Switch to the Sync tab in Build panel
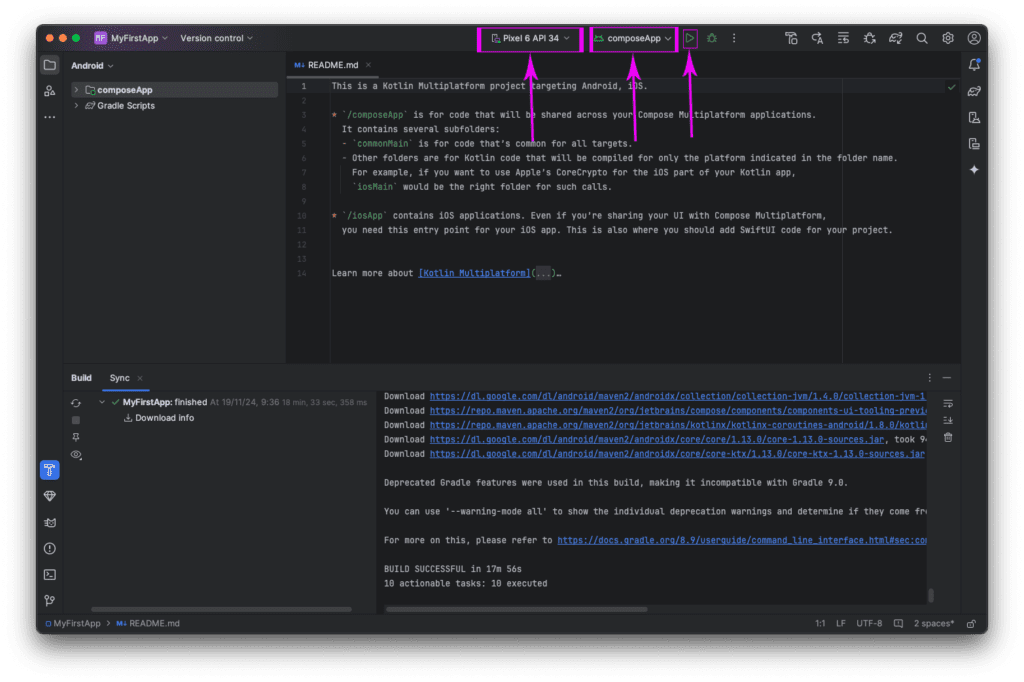 coord(121,378)
